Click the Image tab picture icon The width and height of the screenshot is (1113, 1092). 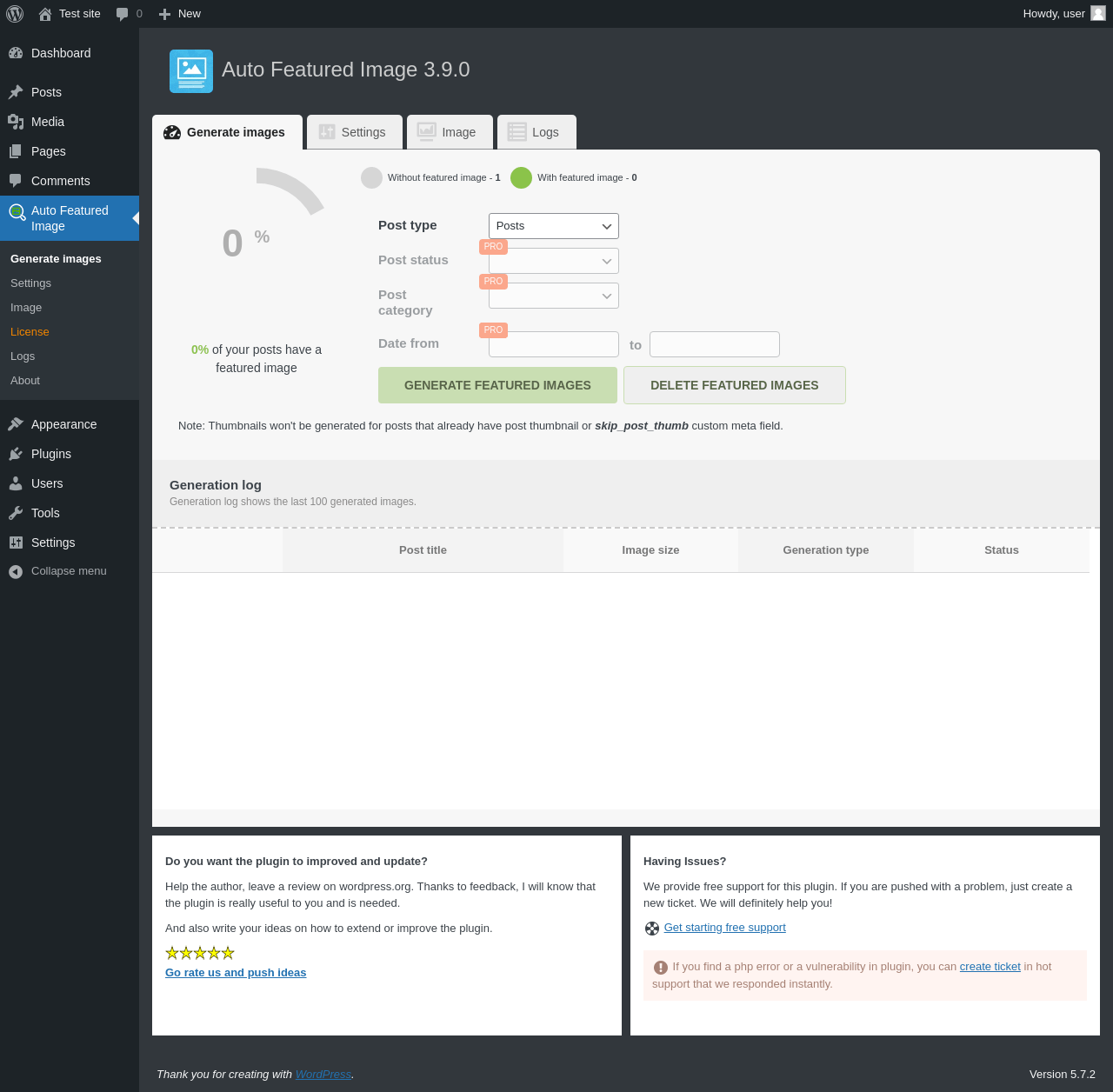(x=427, y=131)
